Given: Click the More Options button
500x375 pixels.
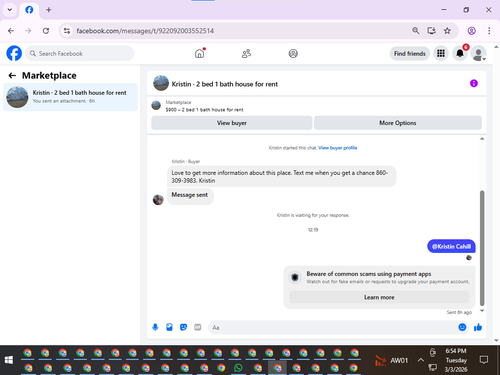Looking at the screenshot, I should [x=398, y=123].
